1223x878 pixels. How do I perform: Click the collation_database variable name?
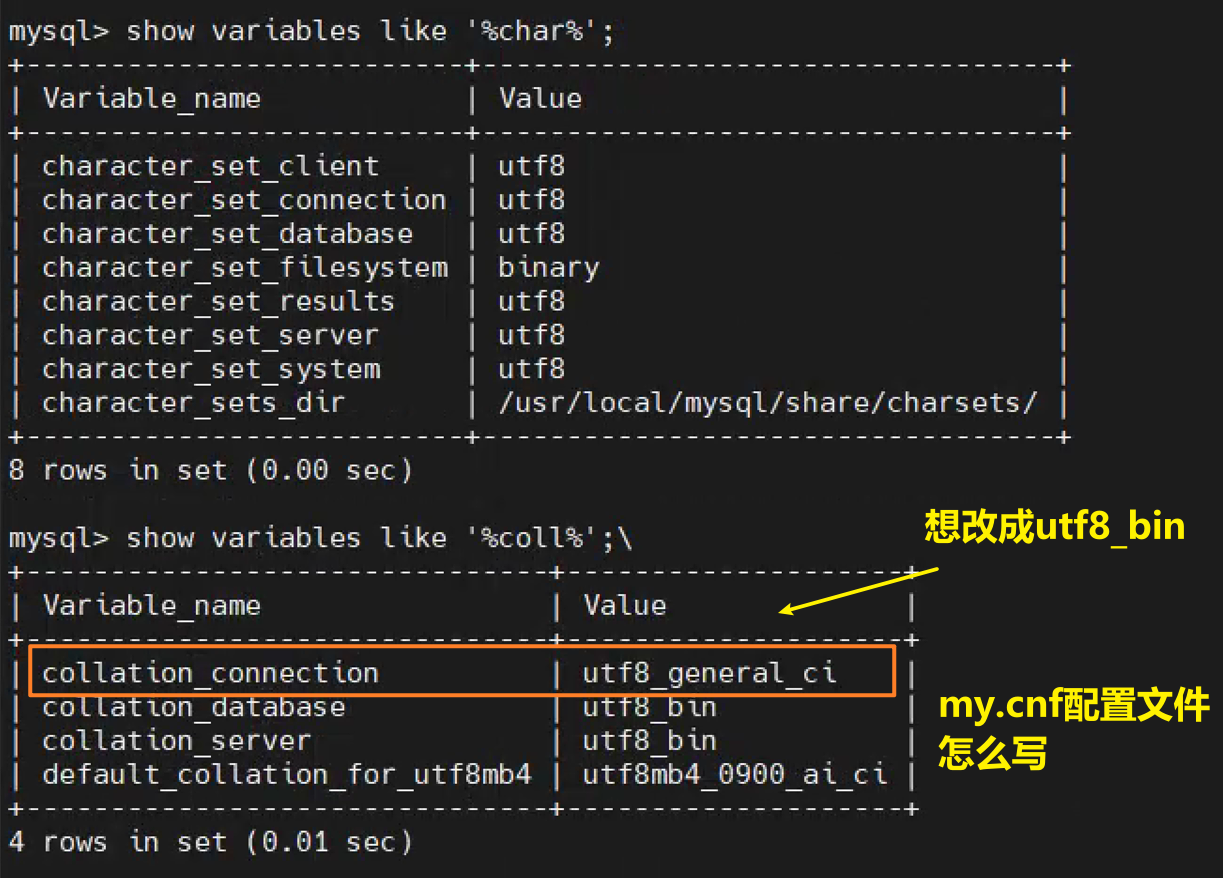(x=193, y=707)
